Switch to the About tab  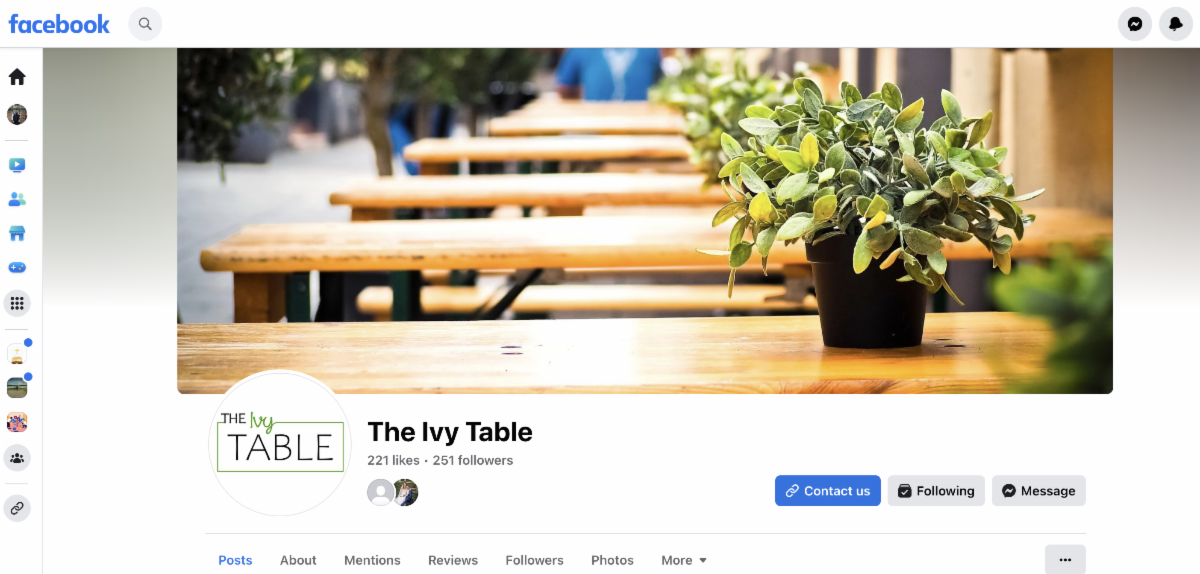tap(298, 560)
